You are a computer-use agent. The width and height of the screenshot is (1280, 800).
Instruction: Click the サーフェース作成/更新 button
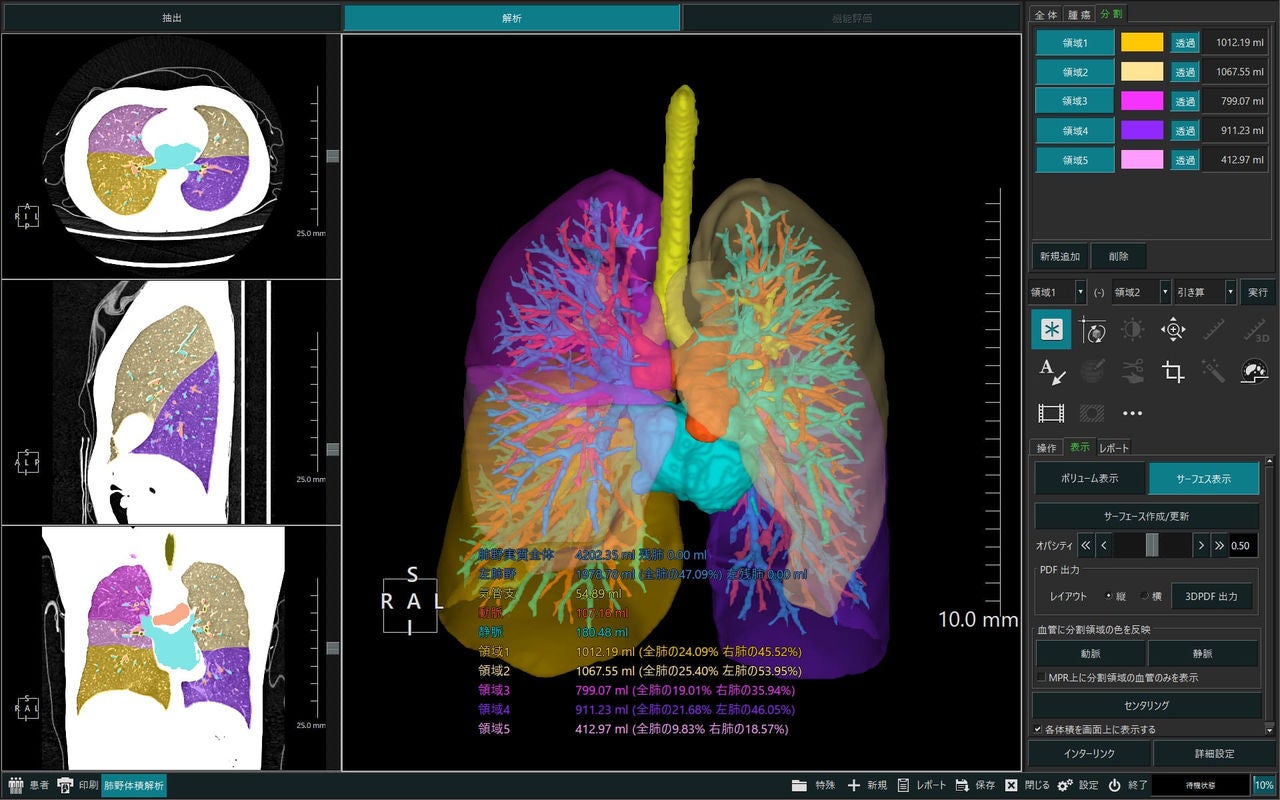[1147, 516]
